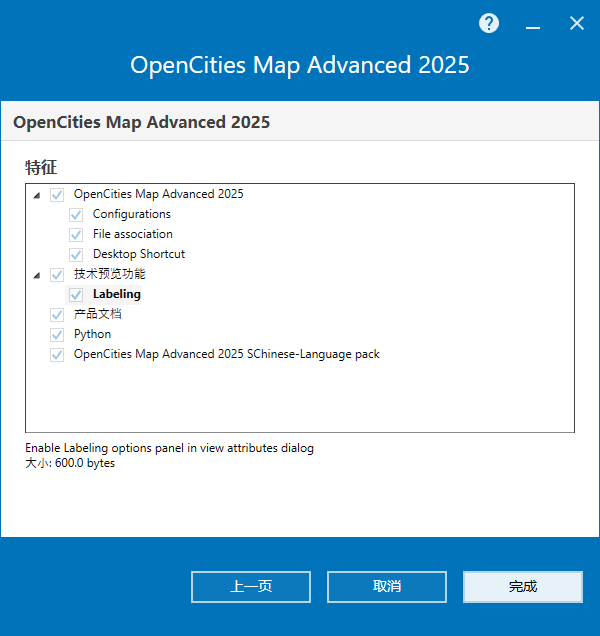Select the 产品文档 row label

pyautogui.click(x=97, y=314)
